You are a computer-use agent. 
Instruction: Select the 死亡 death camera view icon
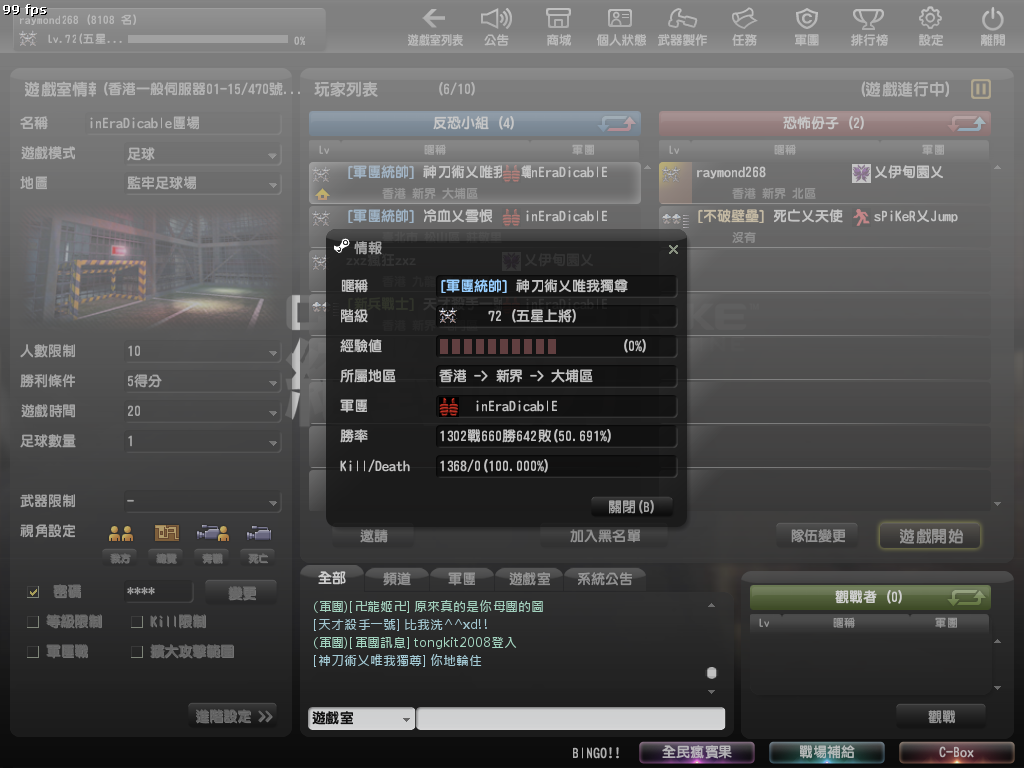259,534
